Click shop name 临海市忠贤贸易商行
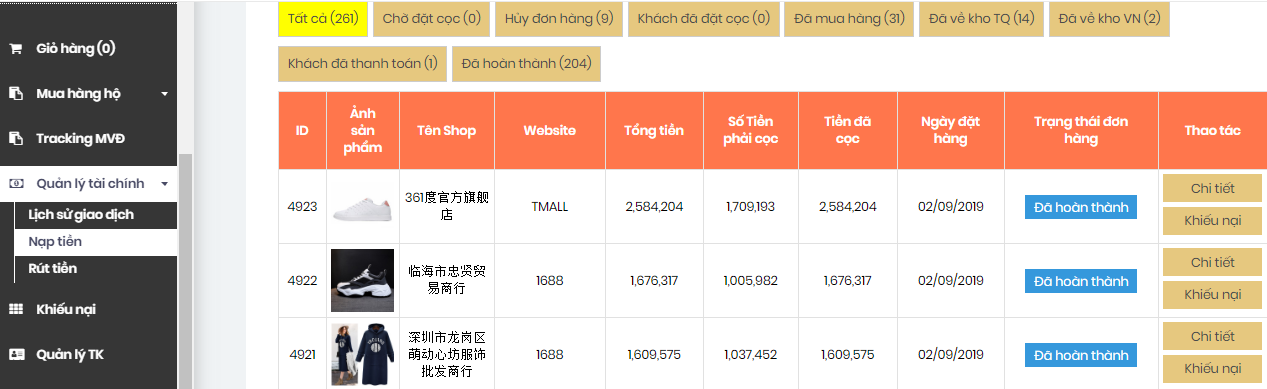This screenshot has height=389, width=1267. [x=447, y=281]
